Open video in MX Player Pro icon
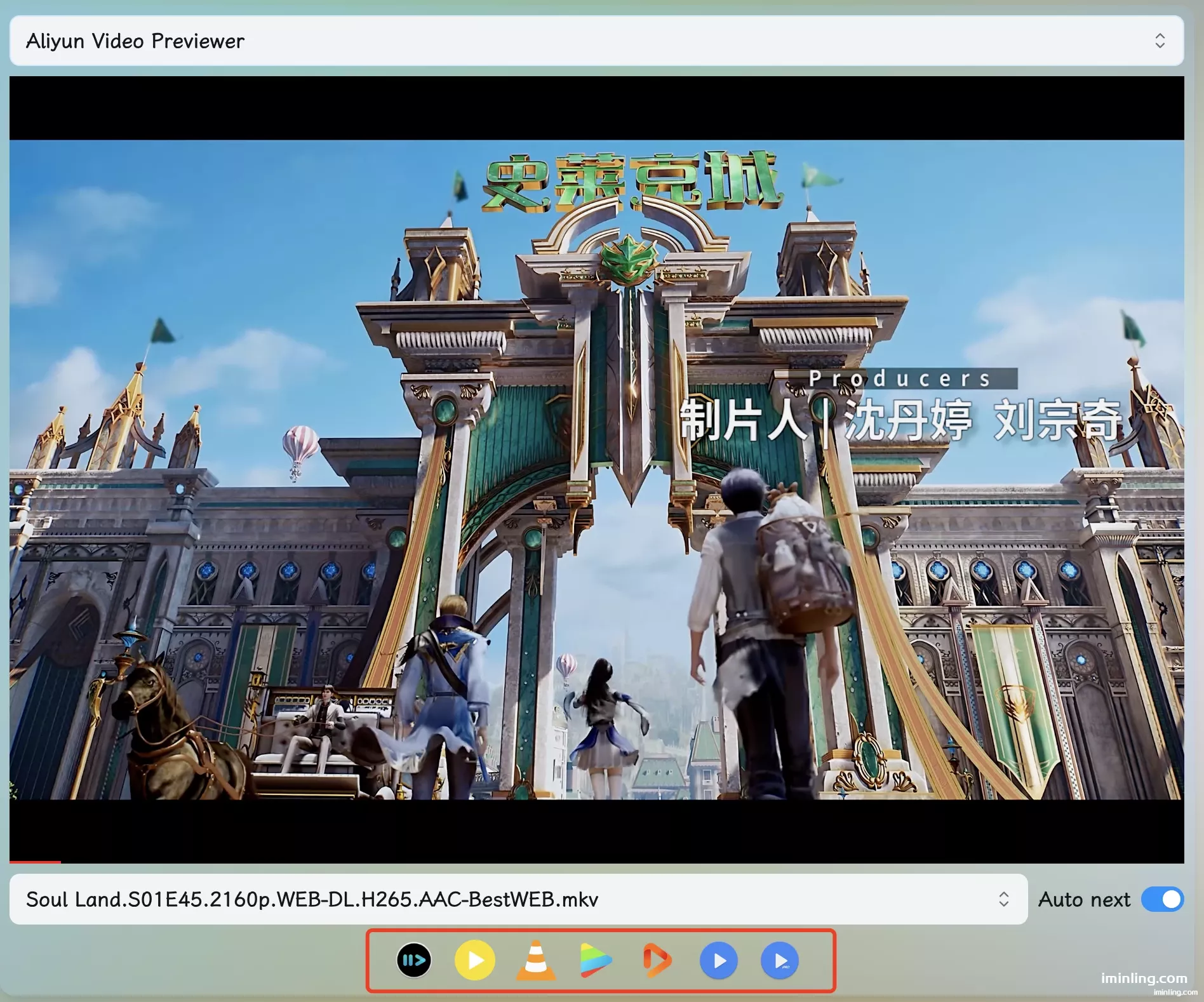 pos(780,960)
